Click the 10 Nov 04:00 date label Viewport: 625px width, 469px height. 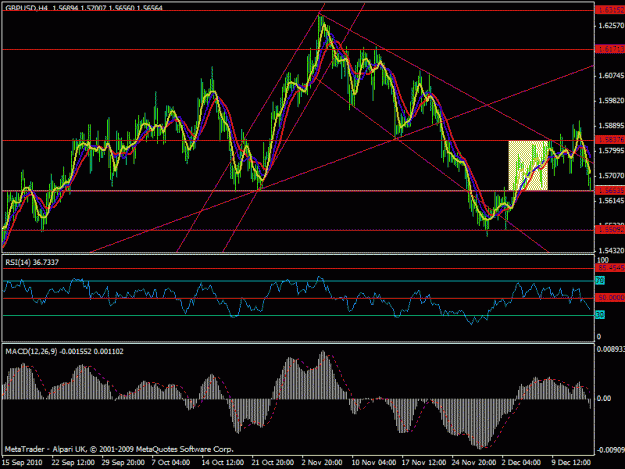pos(374,463)
